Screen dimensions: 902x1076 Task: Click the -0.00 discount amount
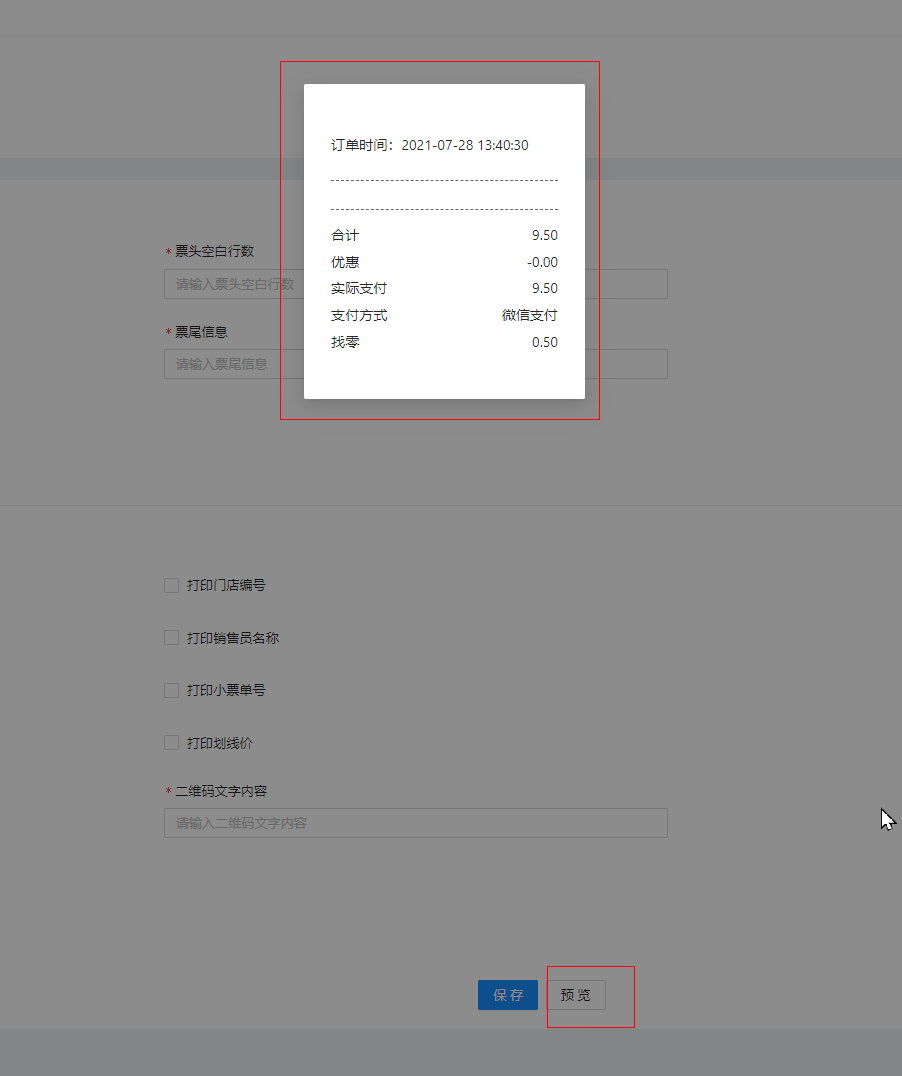tap(542, 262)
